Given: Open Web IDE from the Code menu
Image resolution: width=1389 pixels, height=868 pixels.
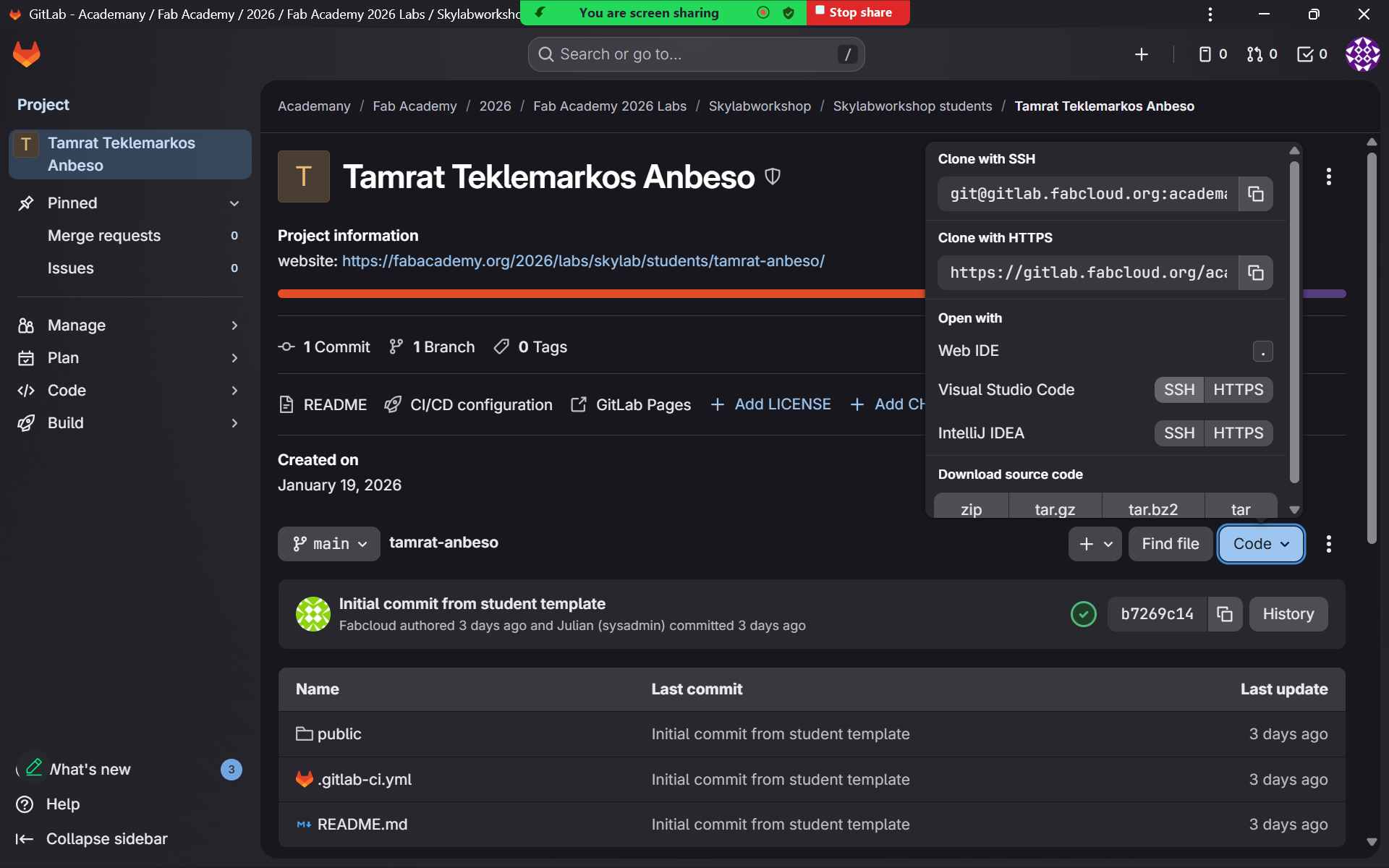Looking at the screenshot, I should 969,351.
